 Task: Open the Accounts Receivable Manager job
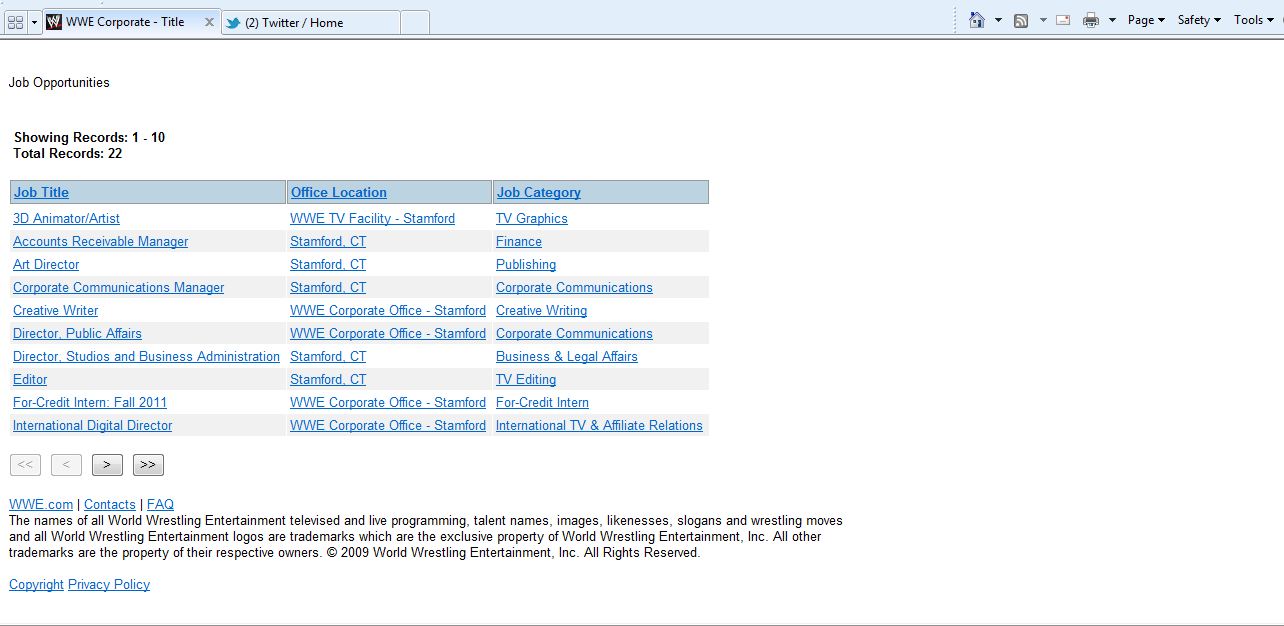[100, 242]
